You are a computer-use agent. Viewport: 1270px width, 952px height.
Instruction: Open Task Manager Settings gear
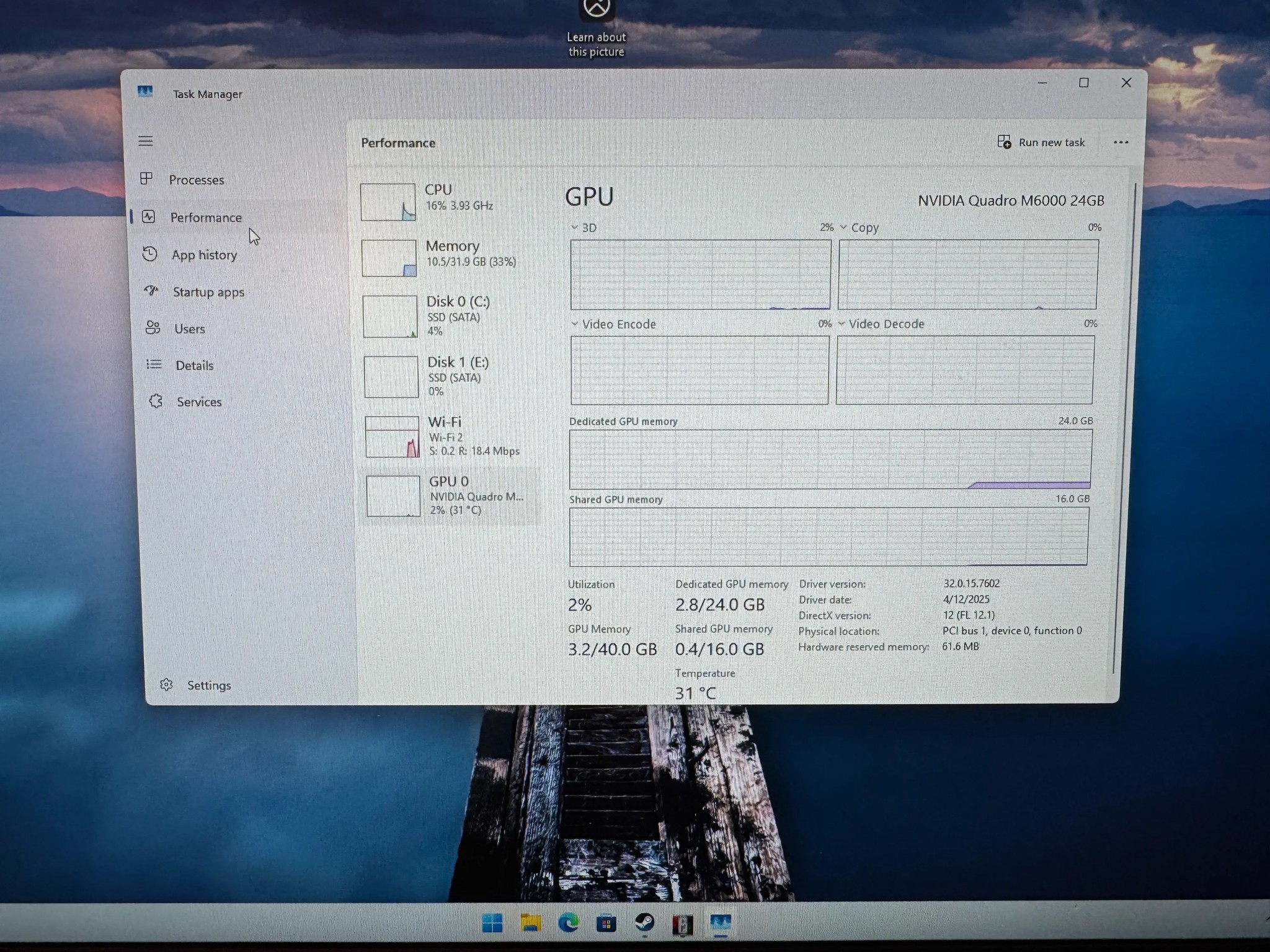[166, 684]
